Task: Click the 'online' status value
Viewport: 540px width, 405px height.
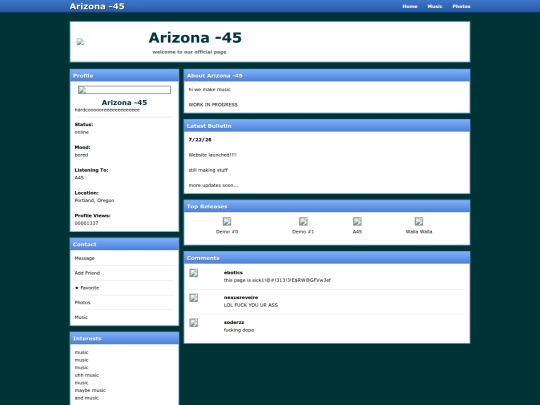Action: tap(82, 132)
